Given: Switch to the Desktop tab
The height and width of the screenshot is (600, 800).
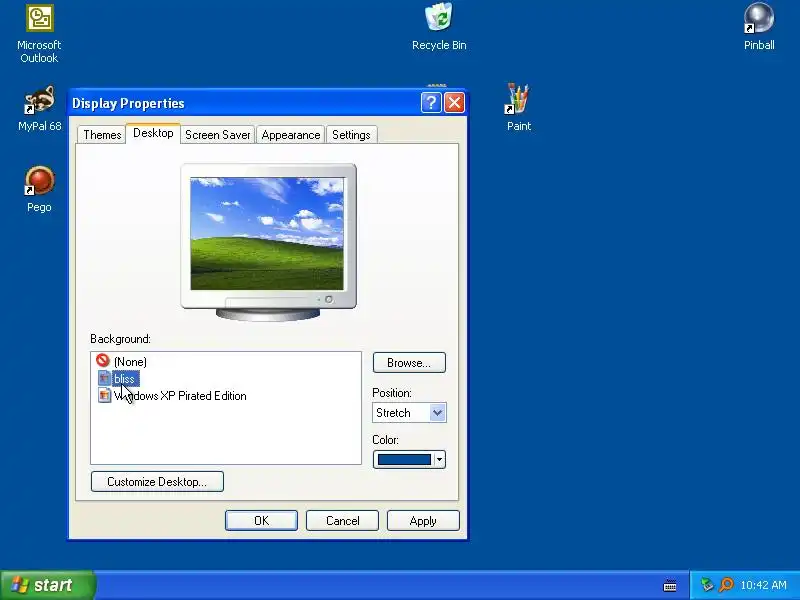Looking at the screenshot, I should click(153, 133).
